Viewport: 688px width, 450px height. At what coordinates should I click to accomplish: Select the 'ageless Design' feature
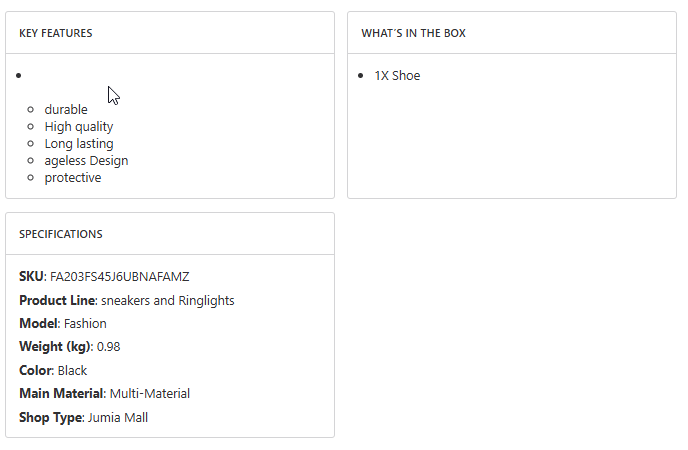(x=86, y=160)
